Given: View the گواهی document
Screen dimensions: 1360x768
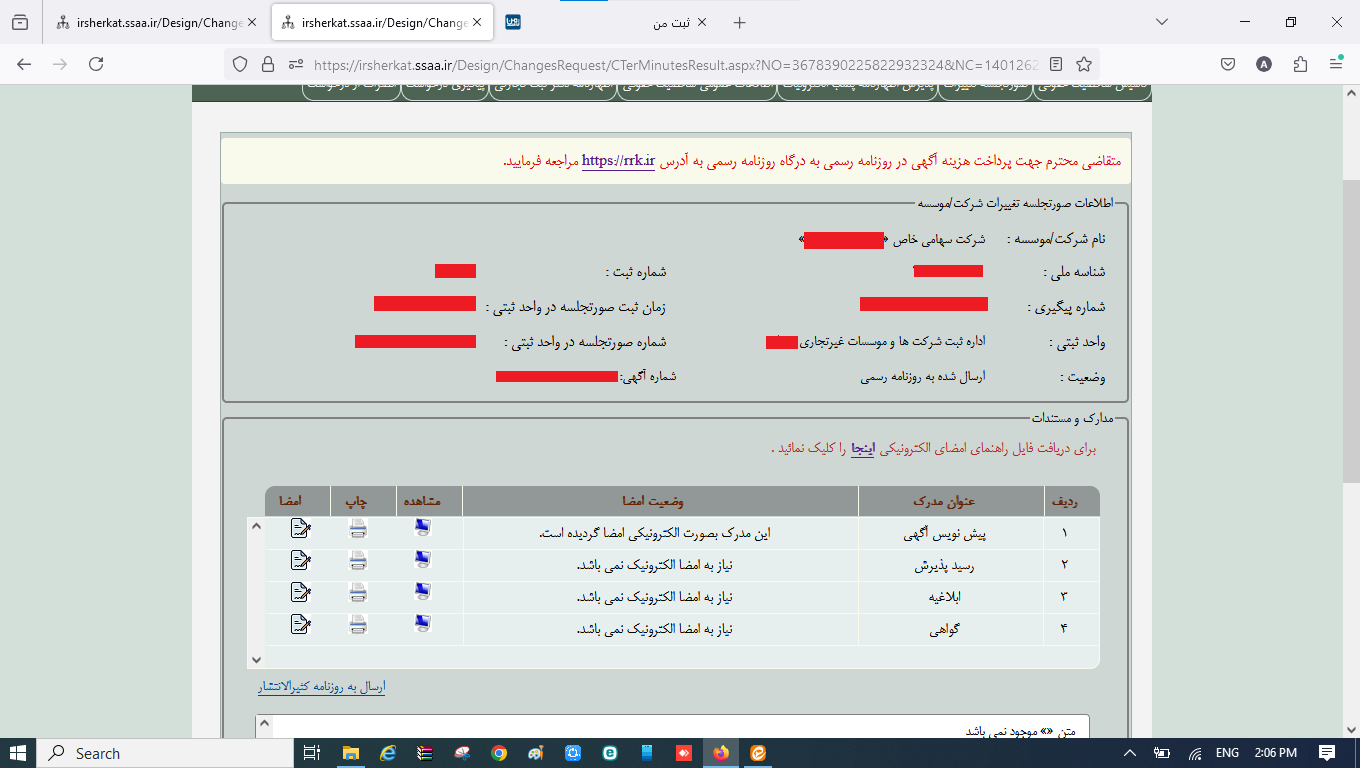Looking at the screenshot, I should (422, 625).
